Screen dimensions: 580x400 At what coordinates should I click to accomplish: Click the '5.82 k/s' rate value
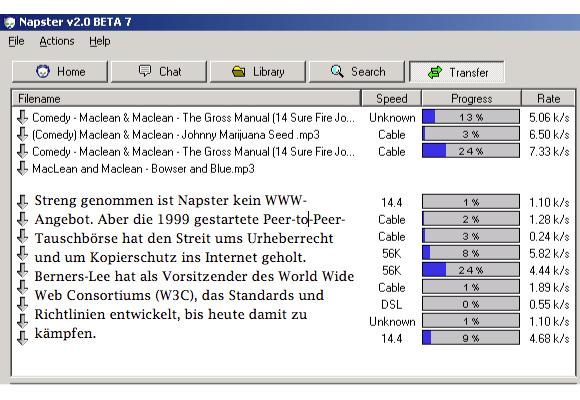tap(549, 253)
